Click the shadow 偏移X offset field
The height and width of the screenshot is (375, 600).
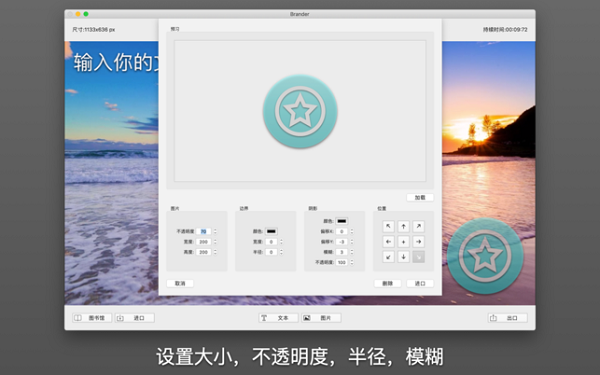(342, 231)
